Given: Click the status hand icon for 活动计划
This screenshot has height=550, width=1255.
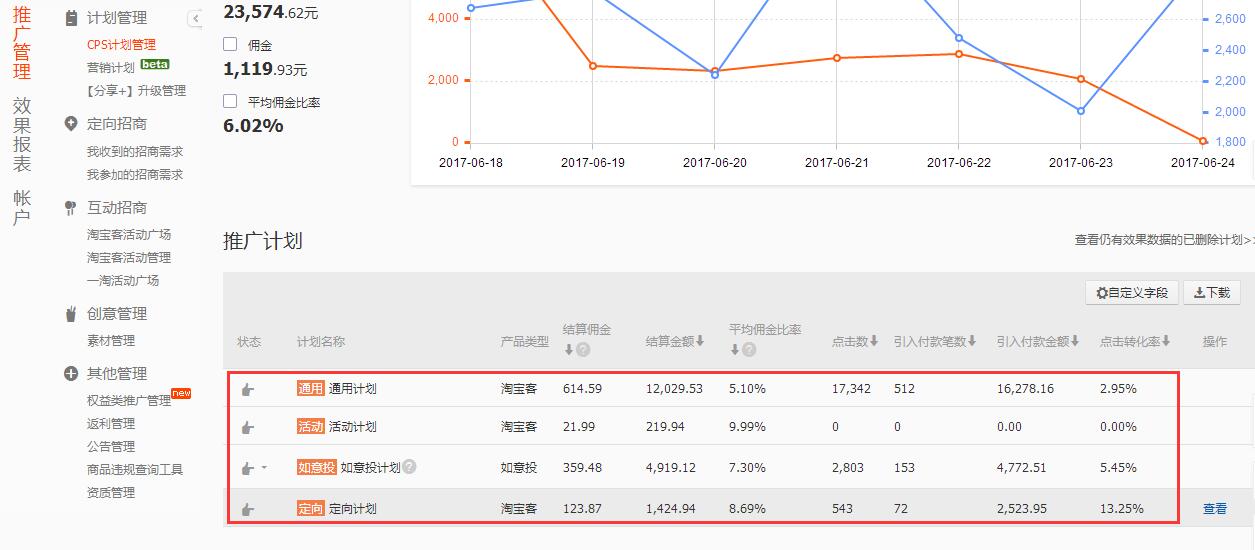Looking at the screenshot, I should click(x=247, y=427).
